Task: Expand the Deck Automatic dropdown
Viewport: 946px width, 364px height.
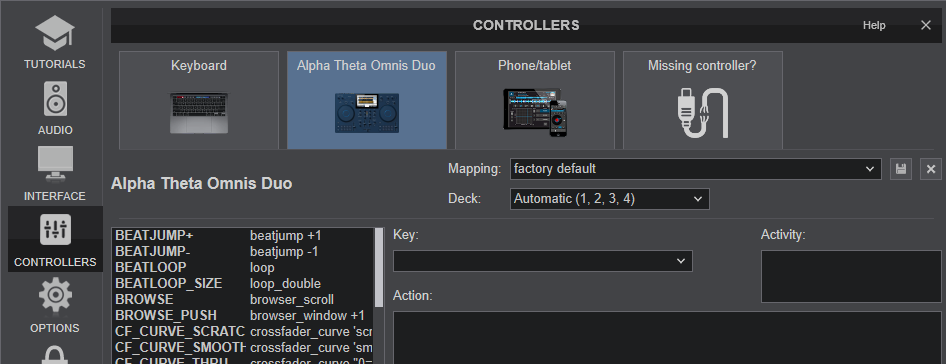Action: tap(609, 199)
